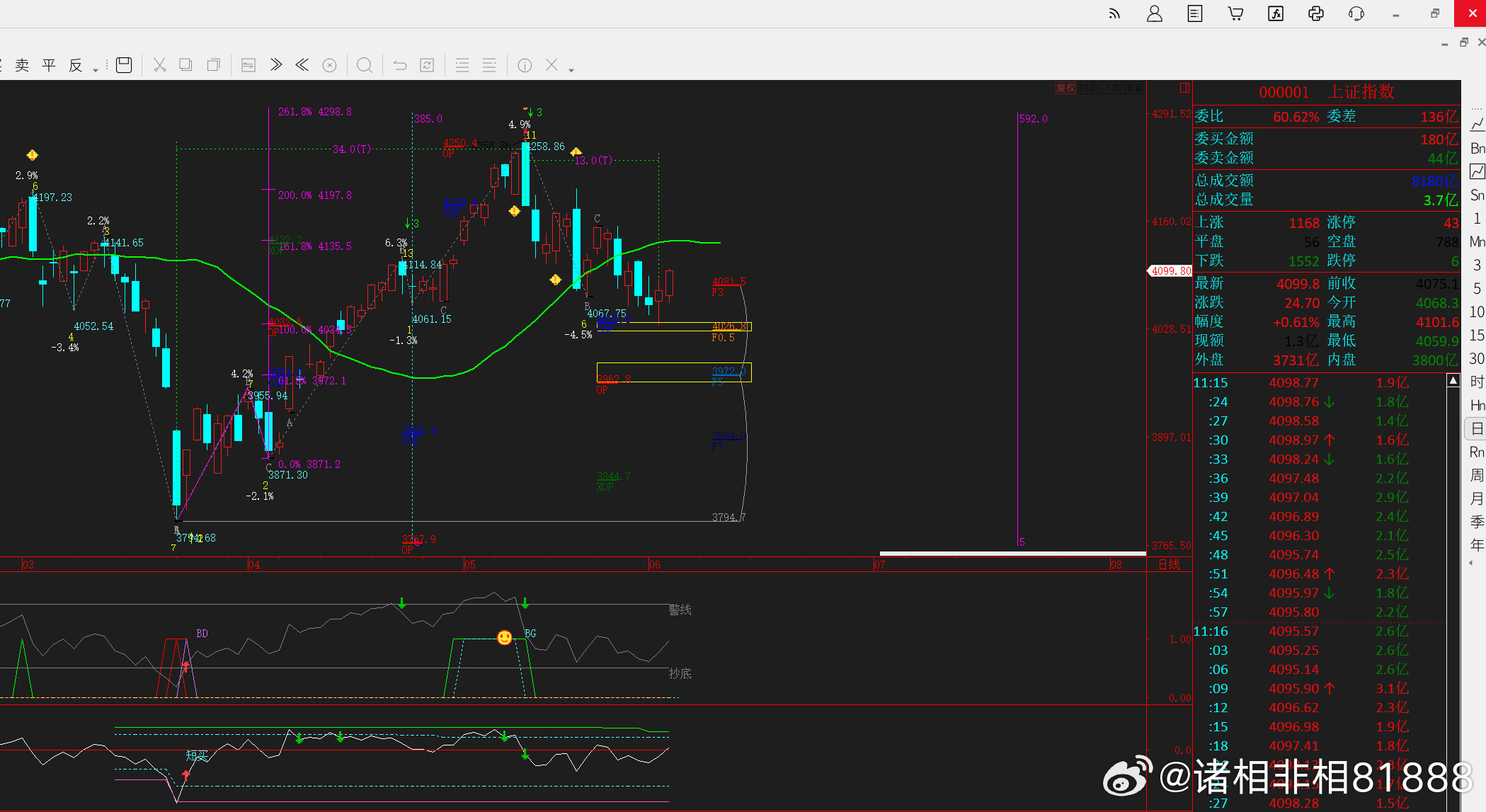This screenshot has width=1486, height=812.
Task: Expand the dropdown arrow after 反
Action: (96, 70)
